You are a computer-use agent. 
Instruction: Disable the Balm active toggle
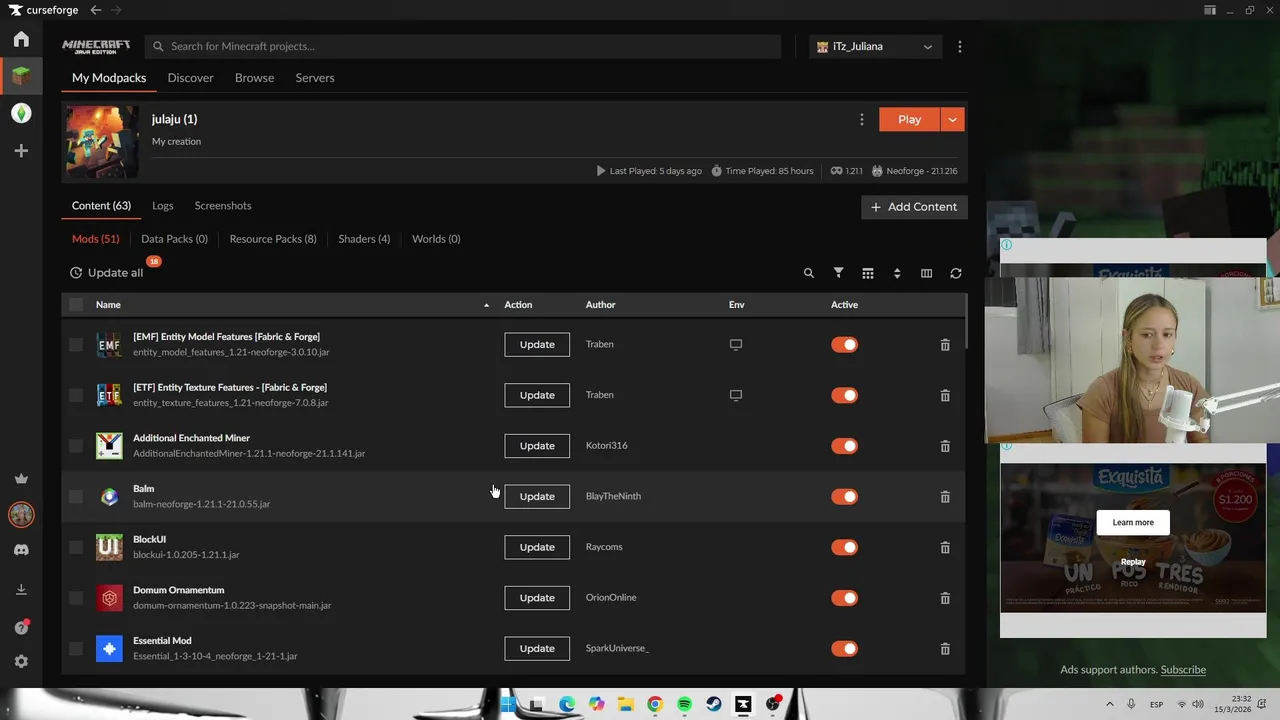tap(845, 497)
